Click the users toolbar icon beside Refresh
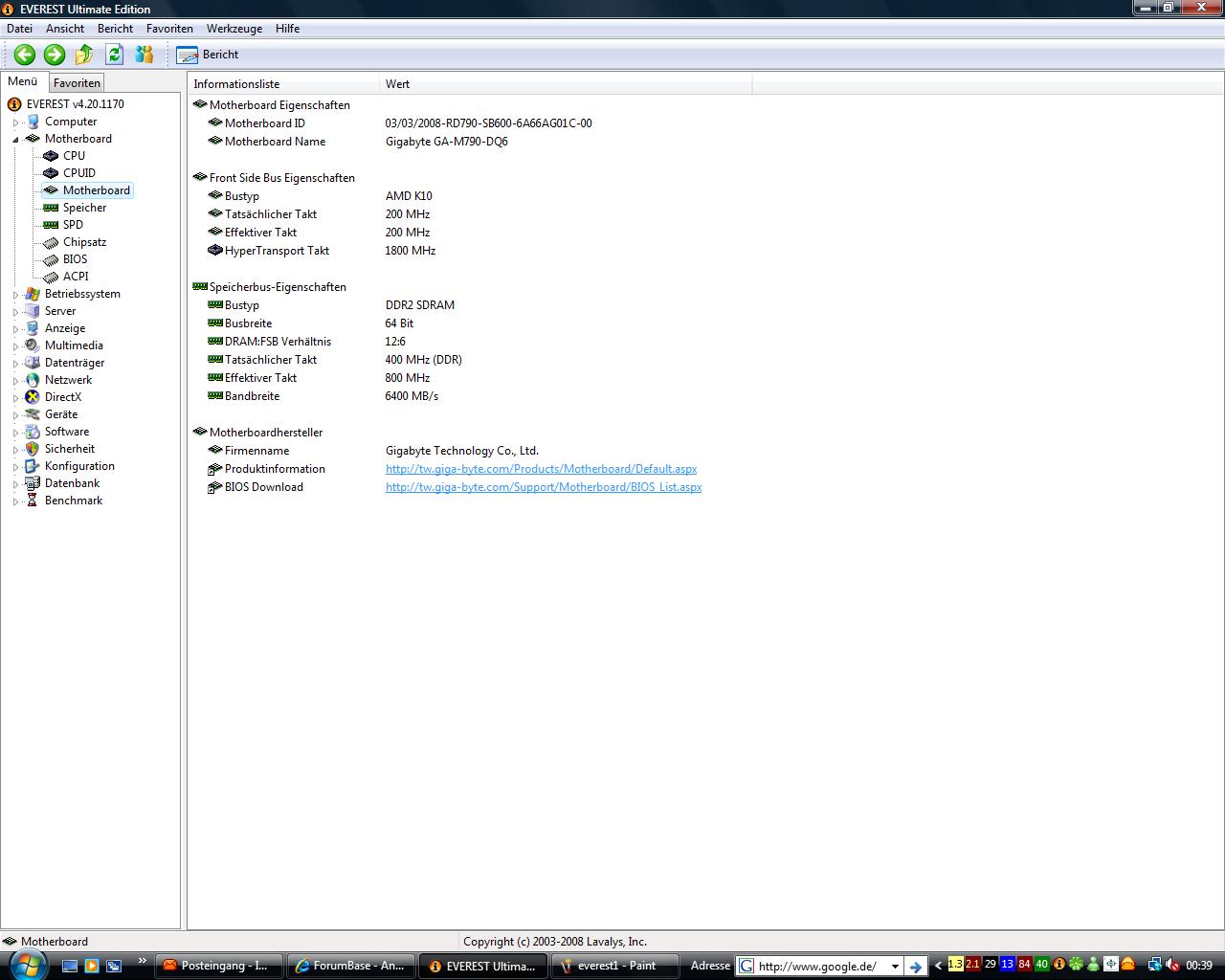Screen dimensions: 1225x980 tap(145, 55)
